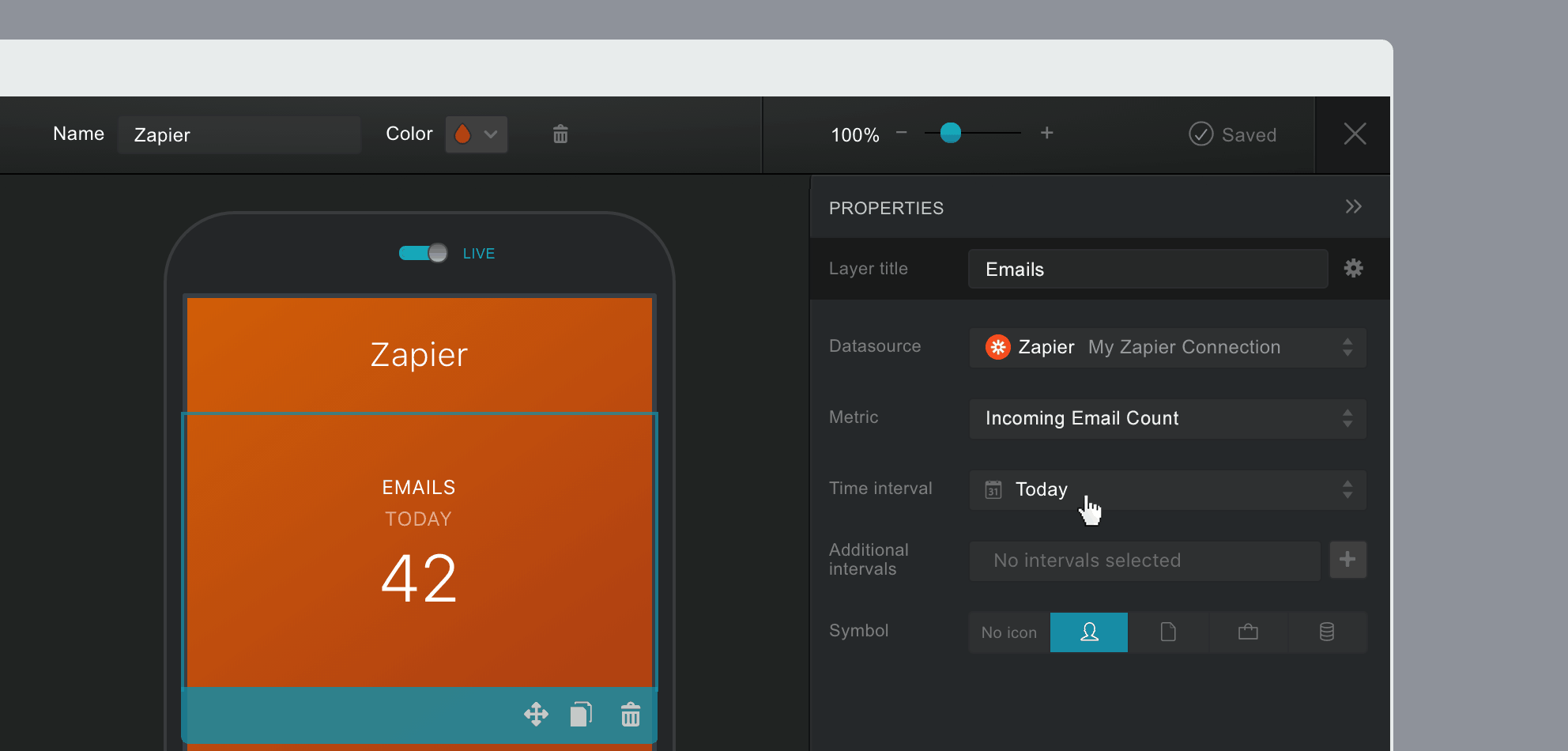Select the person symbol icon
1568x751 pixels.
tap(1089, 632)
